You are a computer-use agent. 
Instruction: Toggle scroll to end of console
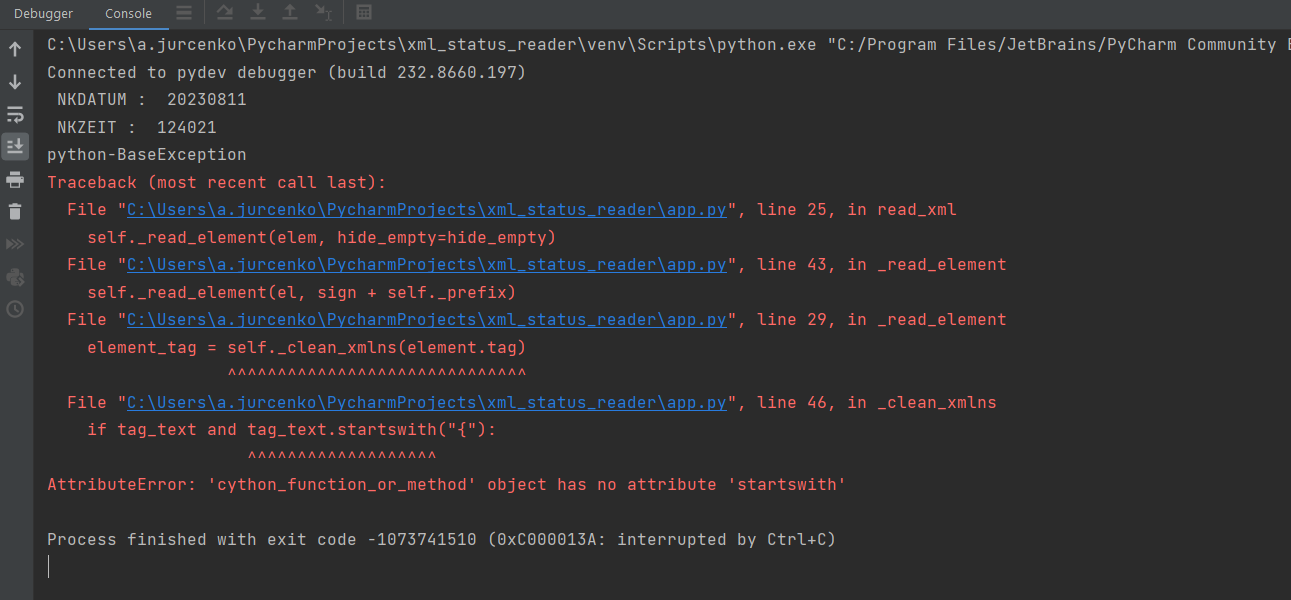15,147
